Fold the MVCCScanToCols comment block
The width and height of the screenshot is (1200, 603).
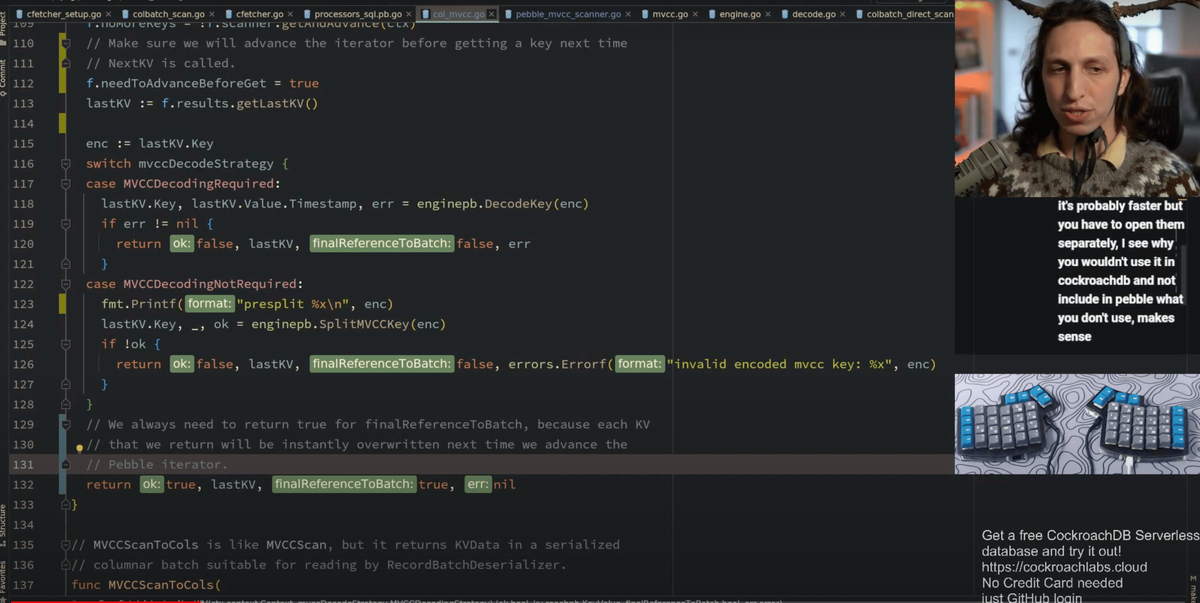65,545
